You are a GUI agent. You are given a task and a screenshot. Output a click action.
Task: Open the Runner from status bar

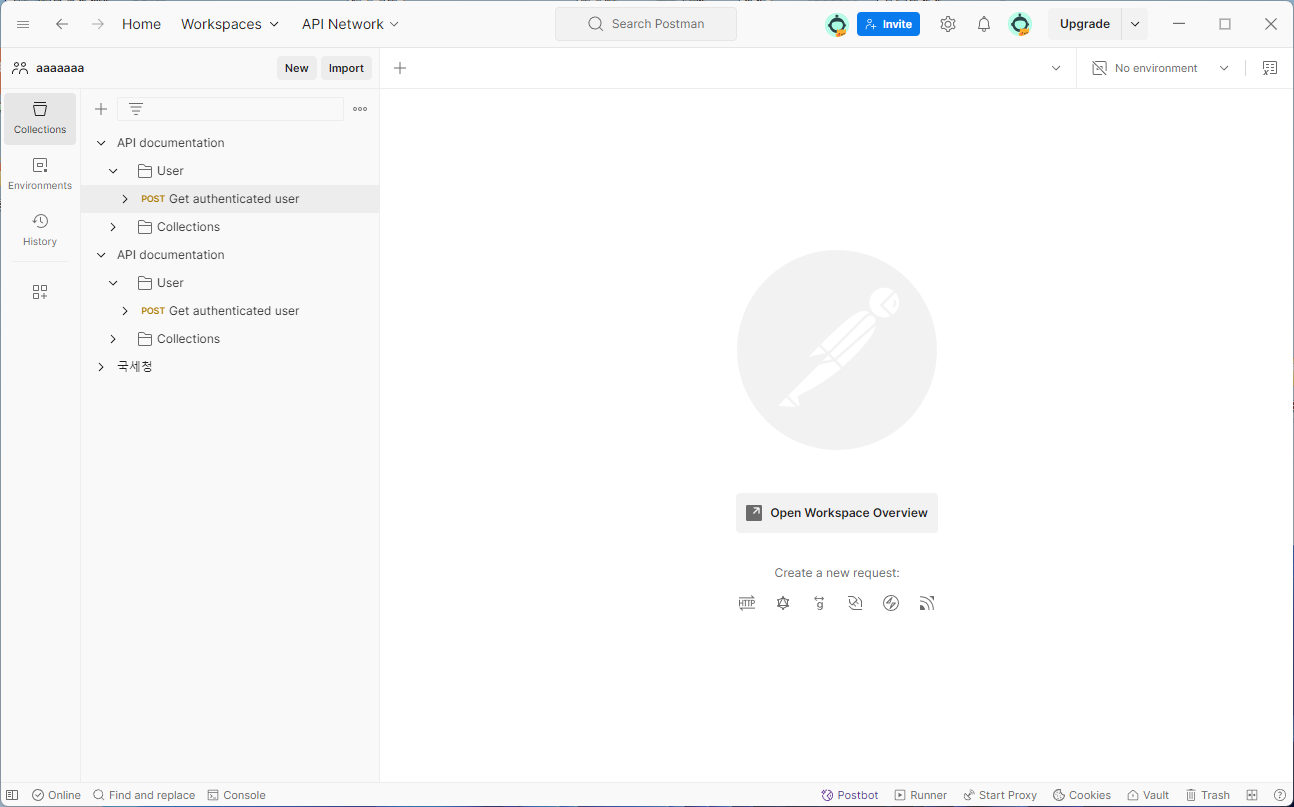(921, 795)
